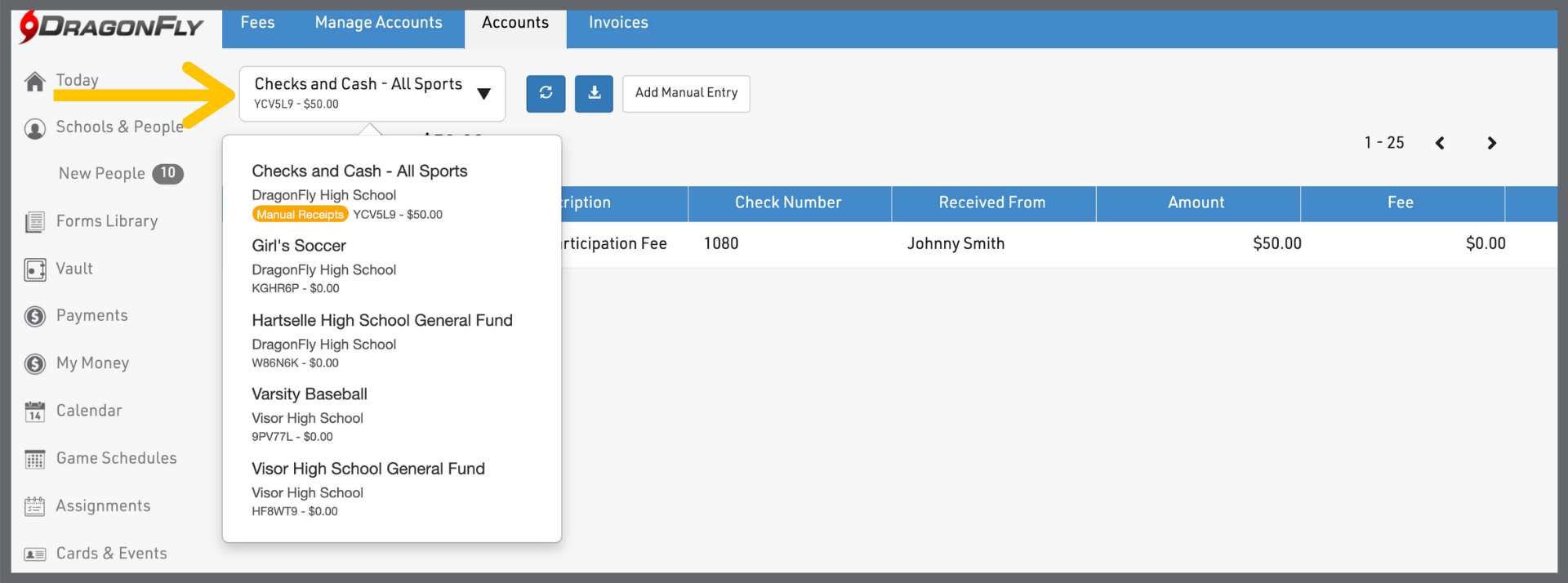Click the download export icon button
The image size is (1568, 583).
coord(594,93)
